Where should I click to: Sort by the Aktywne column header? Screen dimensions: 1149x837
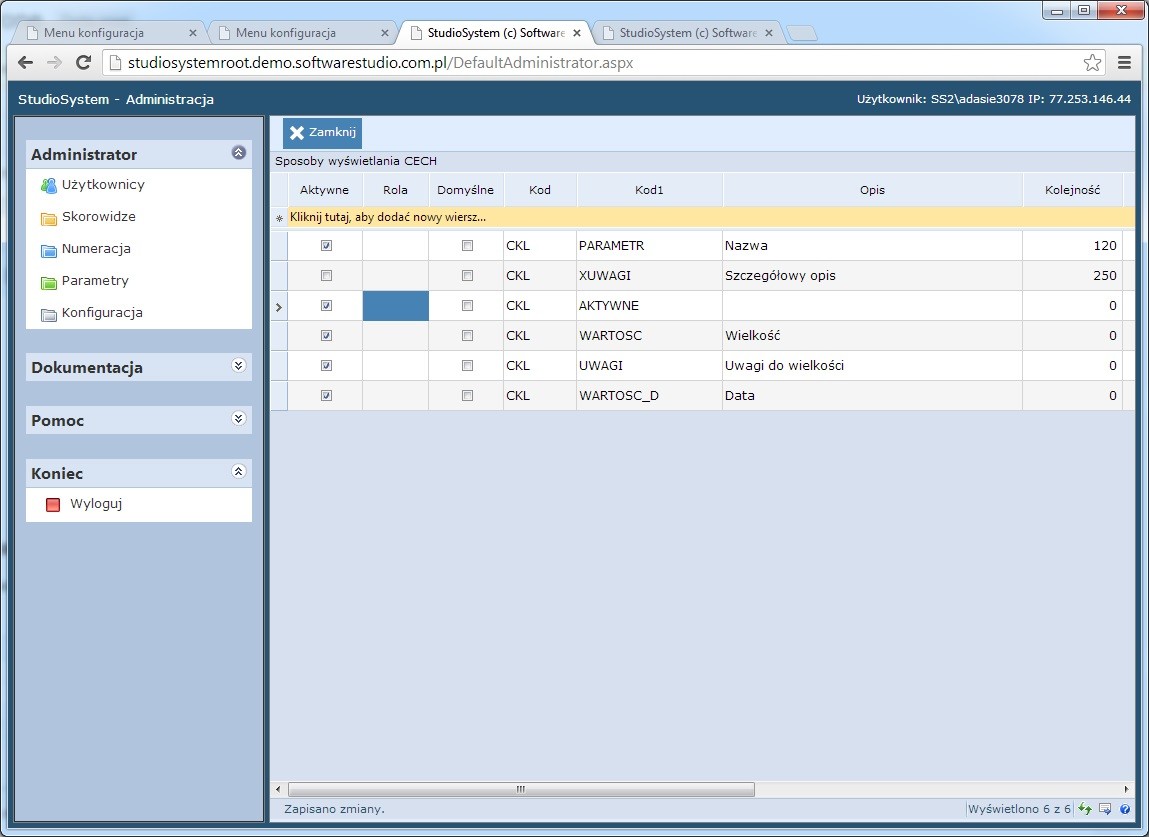pos(325,190)
